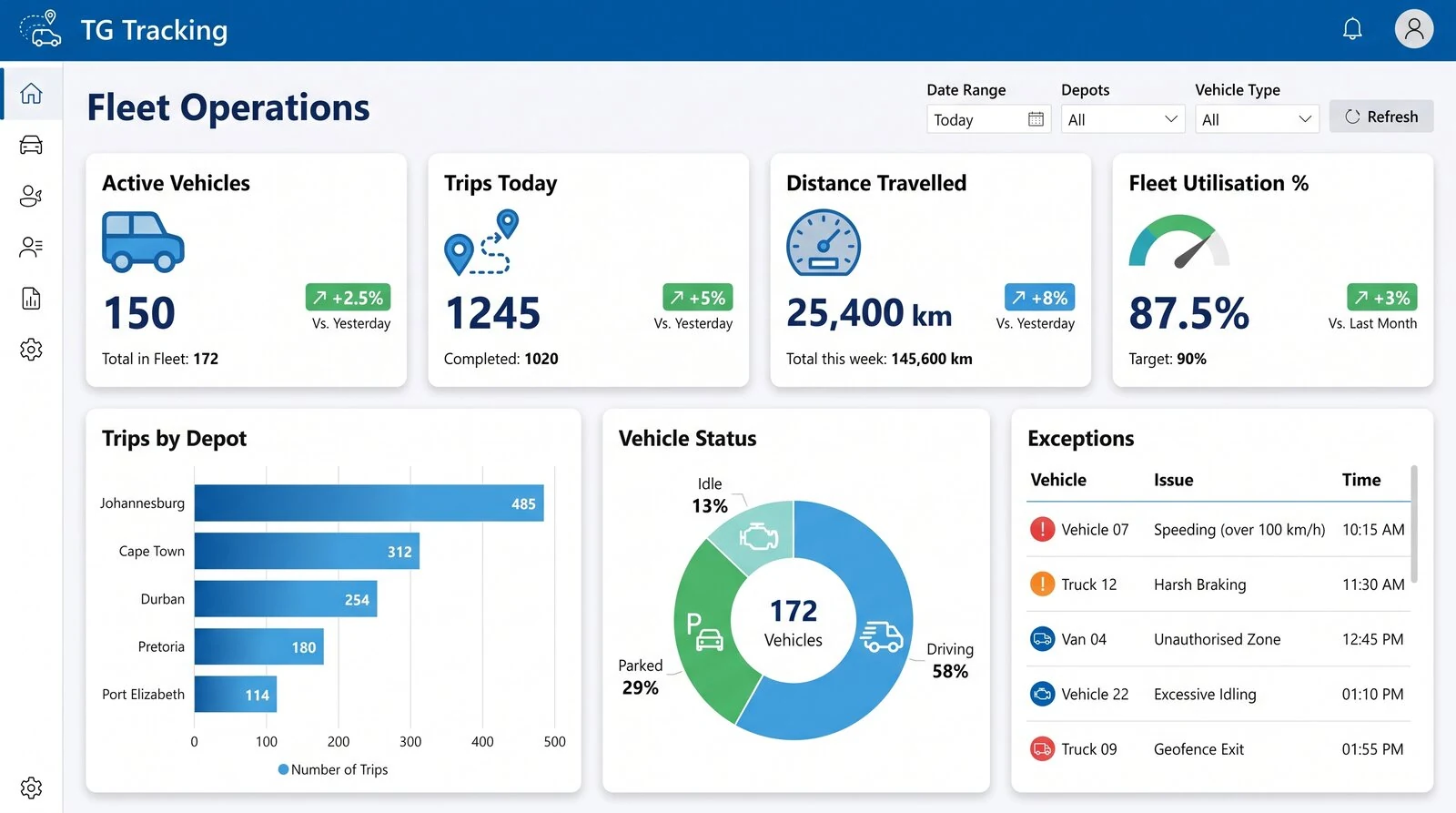Screen dimensions: 1456x813
Task: Click the Exceptions table scrollbar
Action: pyautogui.click(x=1413, y=523)
